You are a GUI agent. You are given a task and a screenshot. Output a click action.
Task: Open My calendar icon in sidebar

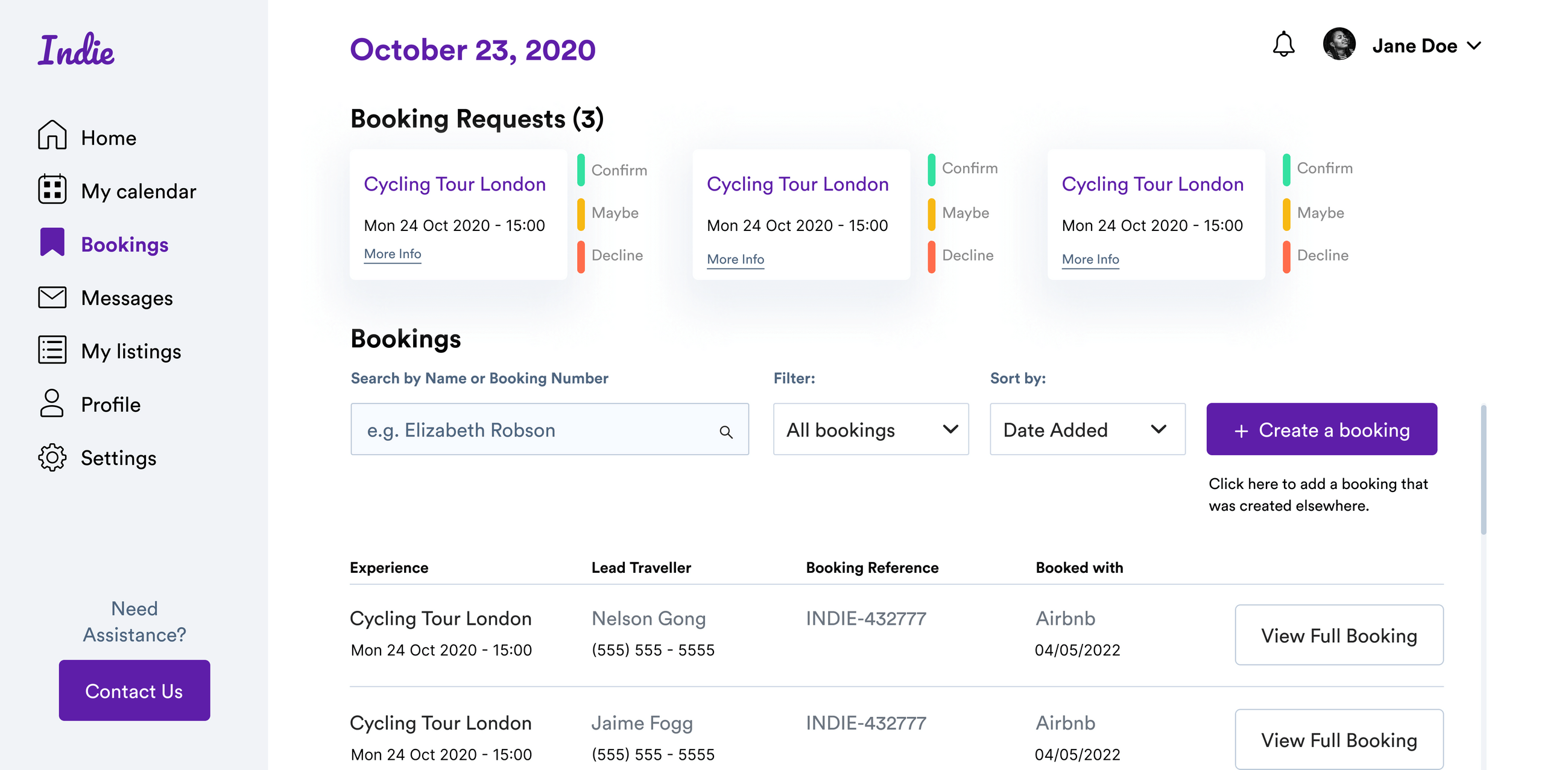tap(52, 189)
